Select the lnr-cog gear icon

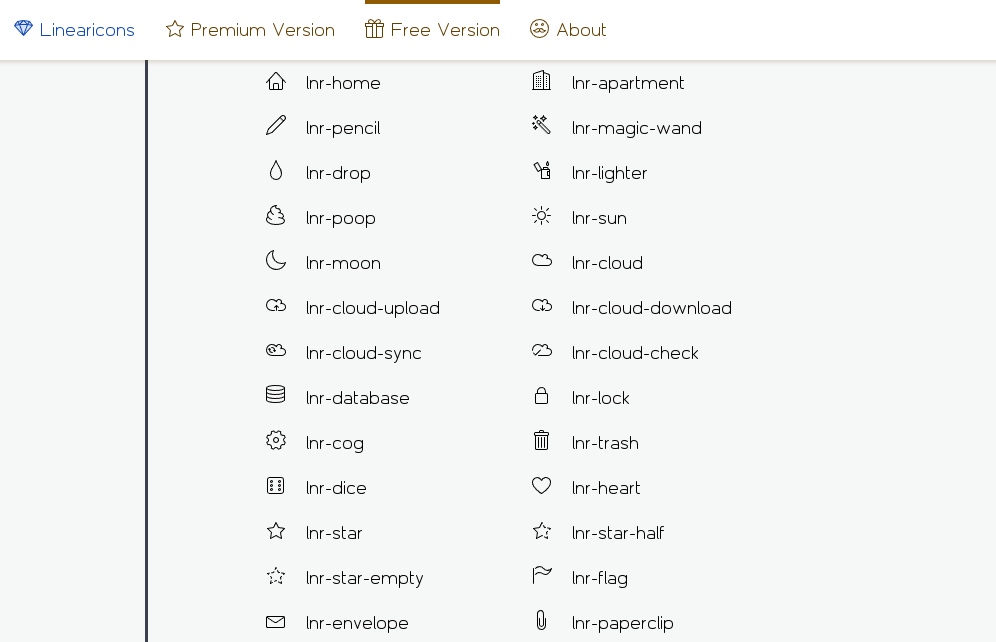pos(276,440)
